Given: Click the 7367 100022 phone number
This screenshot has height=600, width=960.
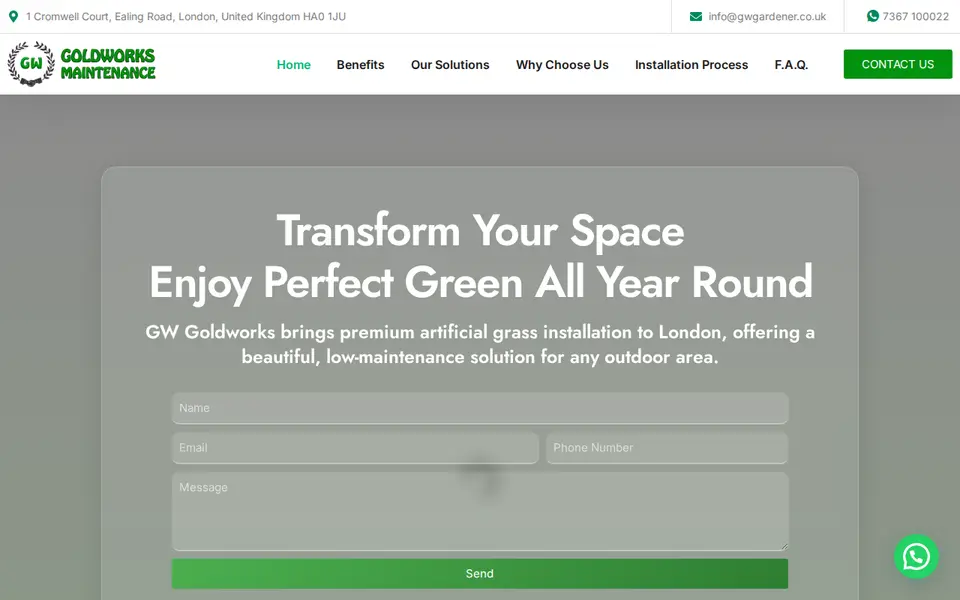Looking at the screenshot, I should (915, 17).
